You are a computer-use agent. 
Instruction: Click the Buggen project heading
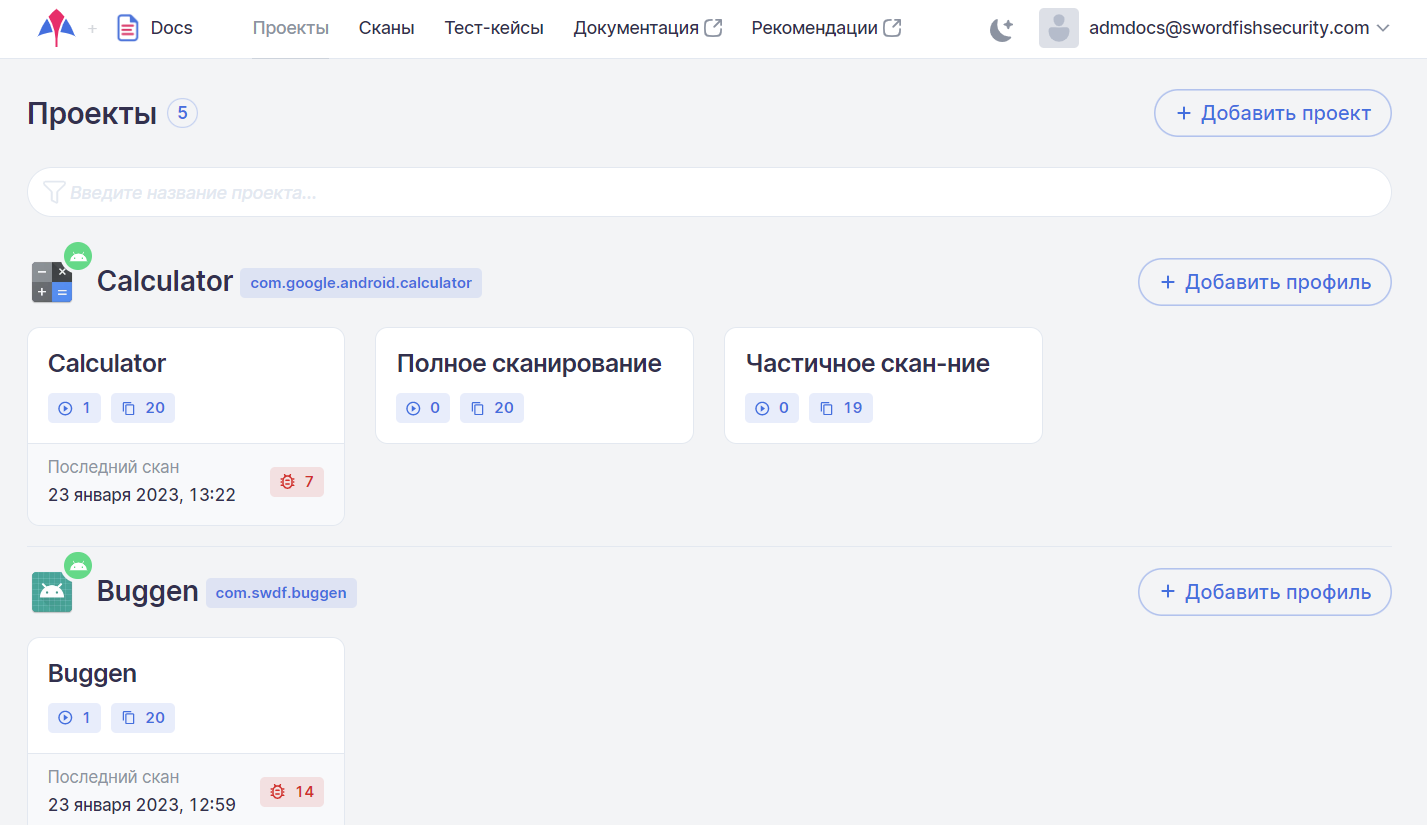coord(148,592)
